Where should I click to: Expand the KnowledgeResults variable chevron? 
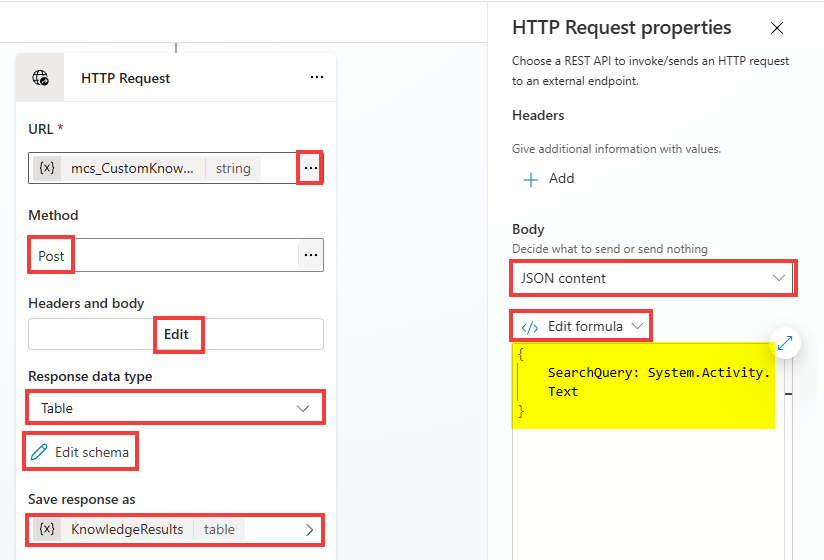coord(309,529)
